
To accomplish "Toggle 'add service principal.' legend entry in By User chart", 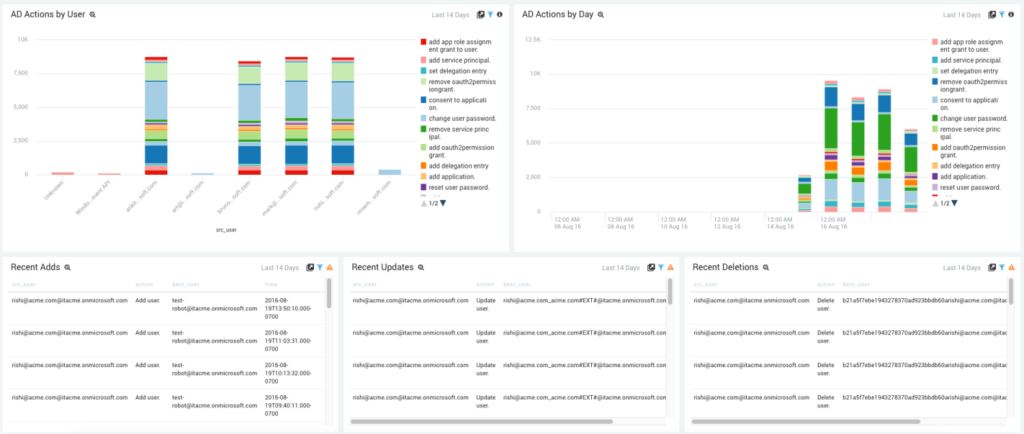I will (x=455, y=60).
